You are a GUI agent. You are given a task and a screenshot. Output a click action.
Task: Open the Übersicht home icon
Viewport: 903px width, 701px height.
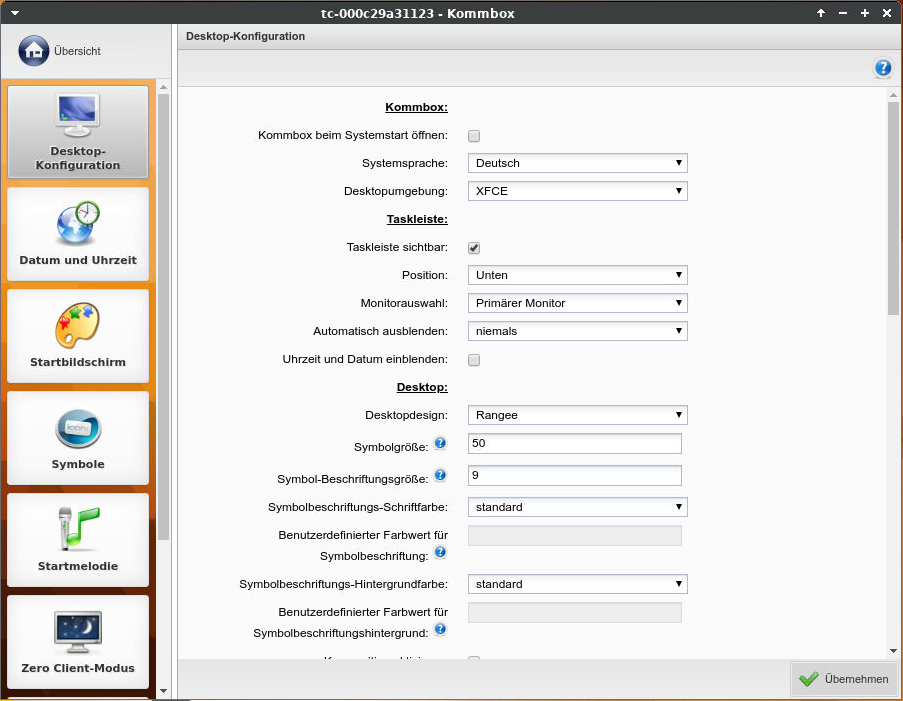(x=33, y=50)
